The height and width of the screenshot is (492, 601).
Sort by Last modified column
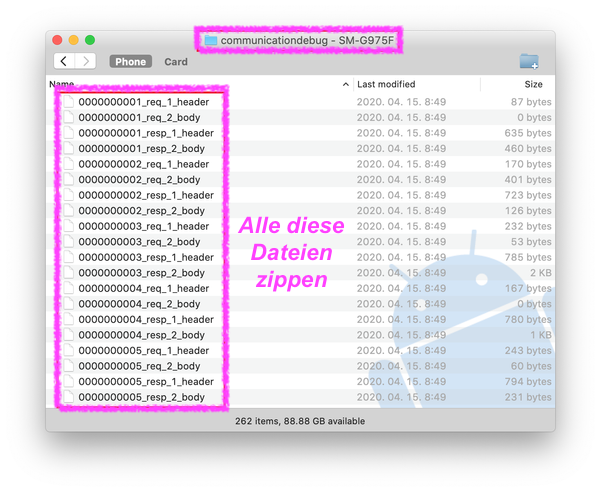point(386,84)
